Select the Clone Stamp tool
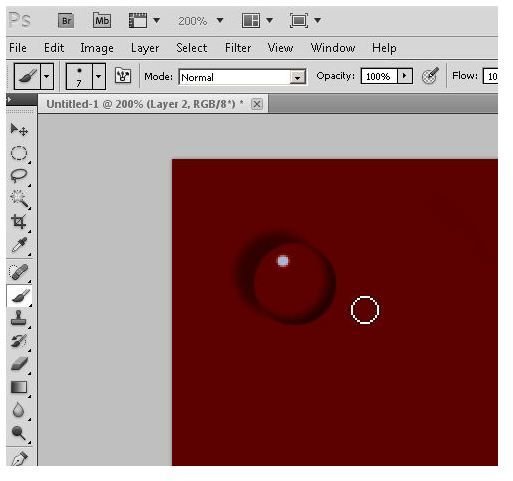 19,318
